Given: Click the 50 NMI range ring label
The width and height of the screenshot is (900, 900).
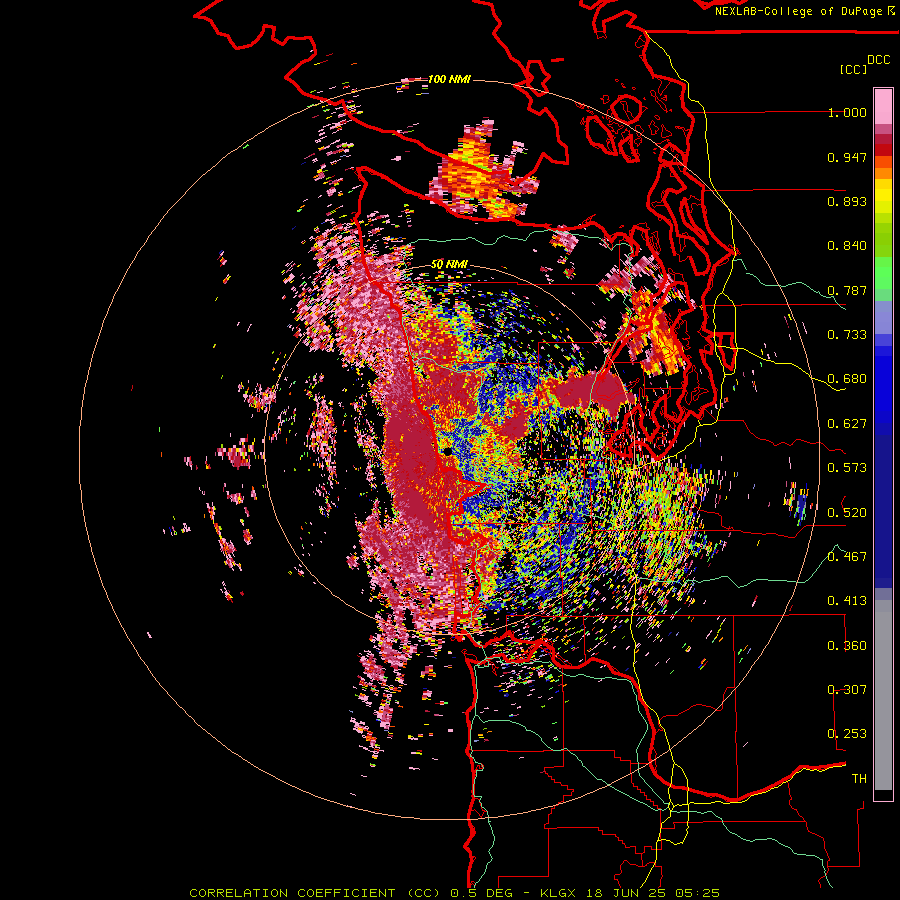Looking at the screenshot, I should (449, 264).
